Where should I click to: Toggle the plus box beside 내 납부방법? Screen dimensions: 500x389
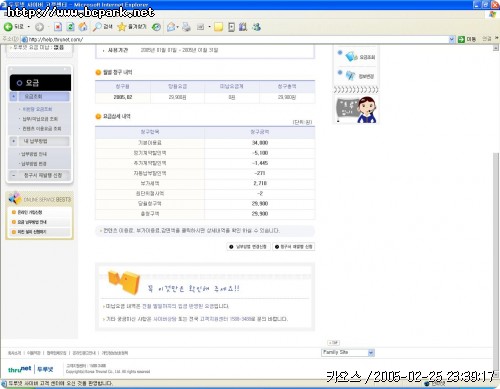(x=13, y=141)
